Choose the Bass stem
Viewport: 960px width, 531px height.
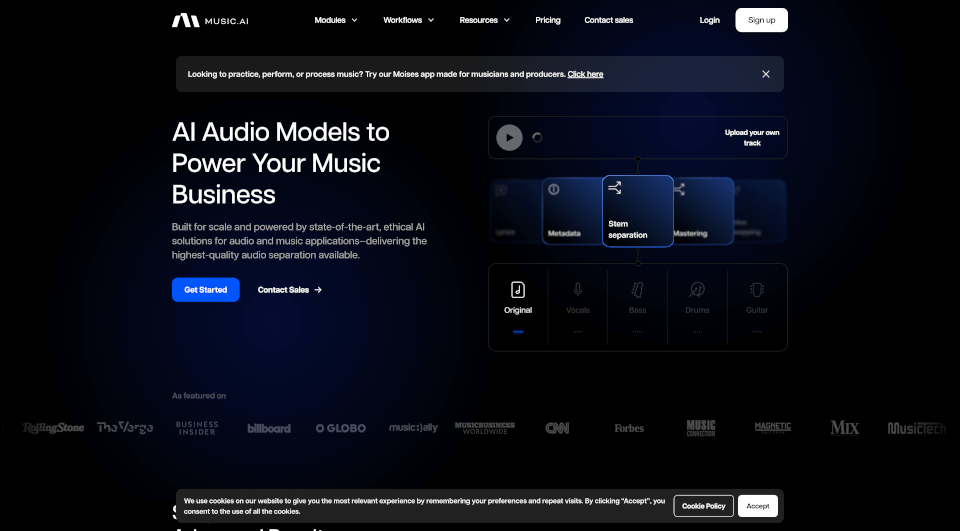click(637, 307)
